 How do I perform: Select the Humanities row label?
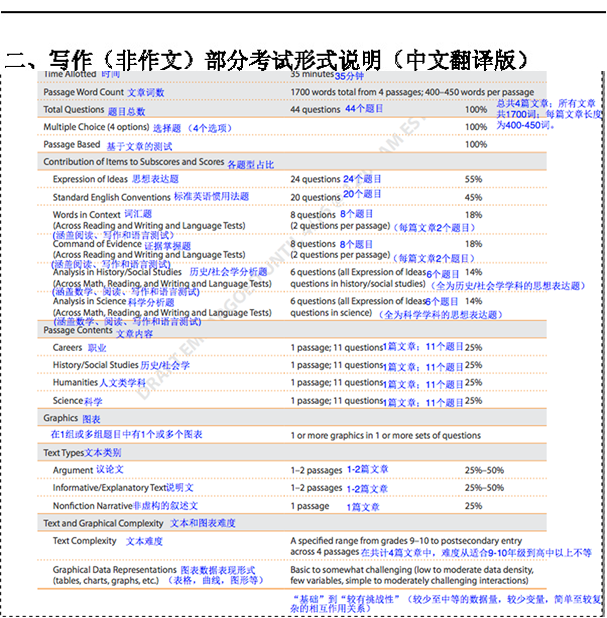point(75,383)
